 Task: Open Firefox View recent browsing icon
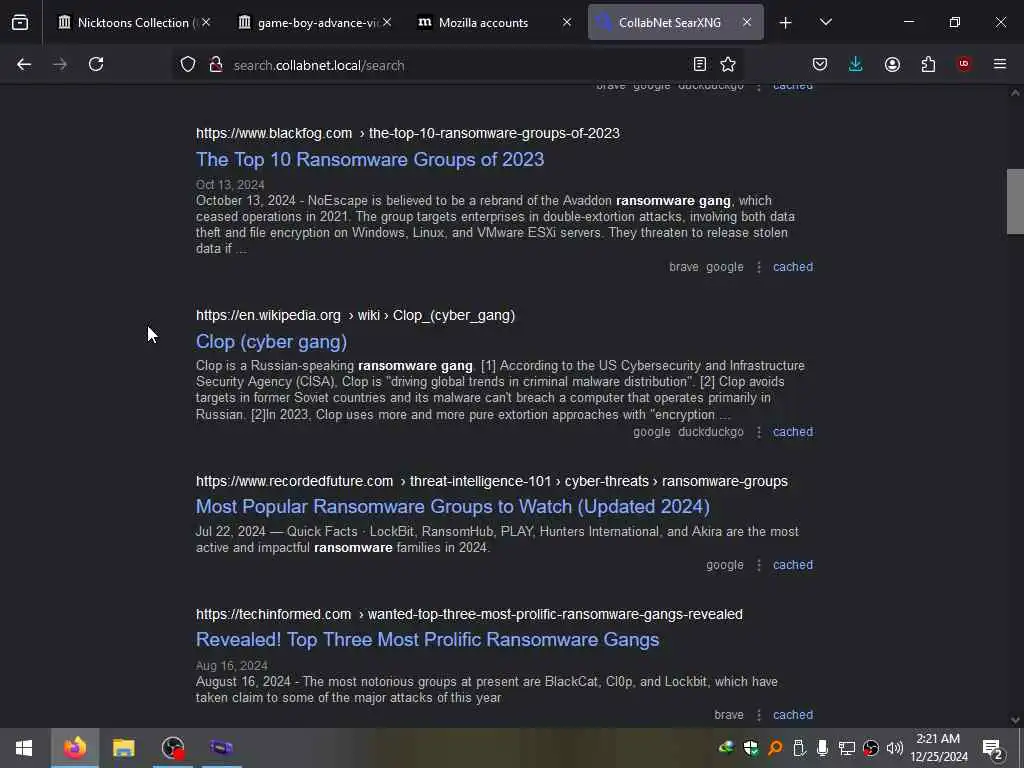tap(20, 23)
